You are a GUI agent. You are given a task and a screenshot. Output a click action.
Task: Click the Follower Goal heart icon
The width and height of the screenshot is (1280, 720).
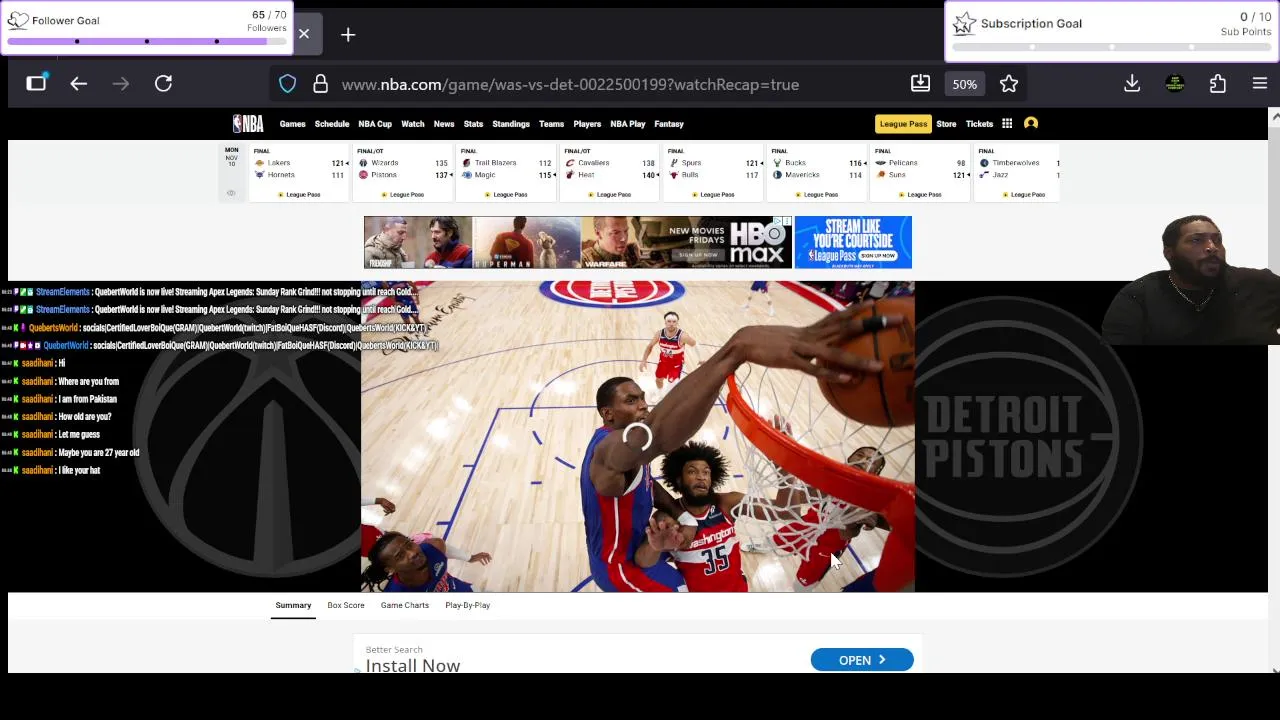coord(17,20)
